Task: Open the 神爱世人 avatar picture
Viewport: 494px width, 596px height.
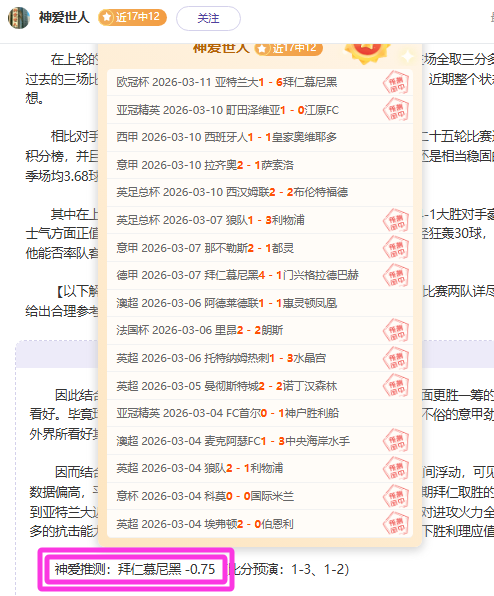Action: click(x=19, y=18)
